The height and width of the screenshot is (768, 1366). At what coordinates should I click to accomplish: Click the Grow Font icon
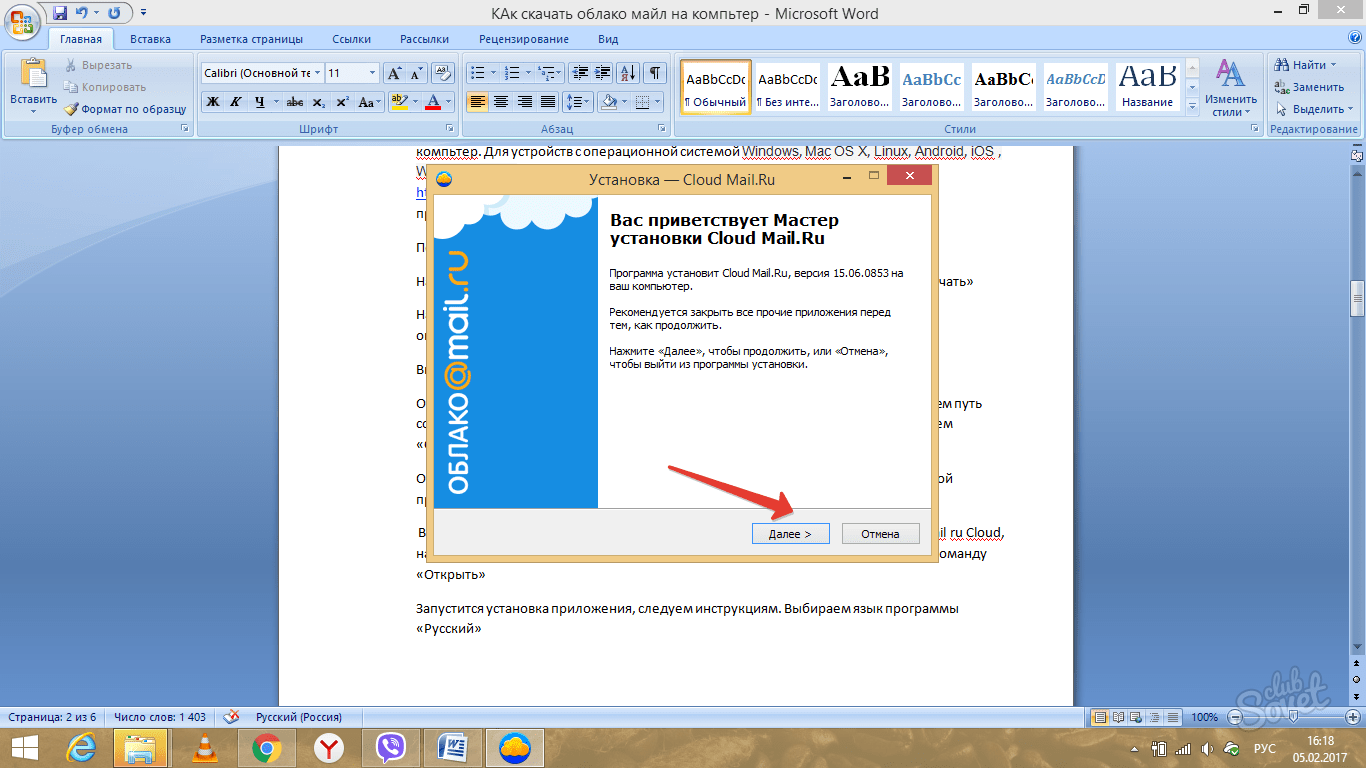[395, 73]
